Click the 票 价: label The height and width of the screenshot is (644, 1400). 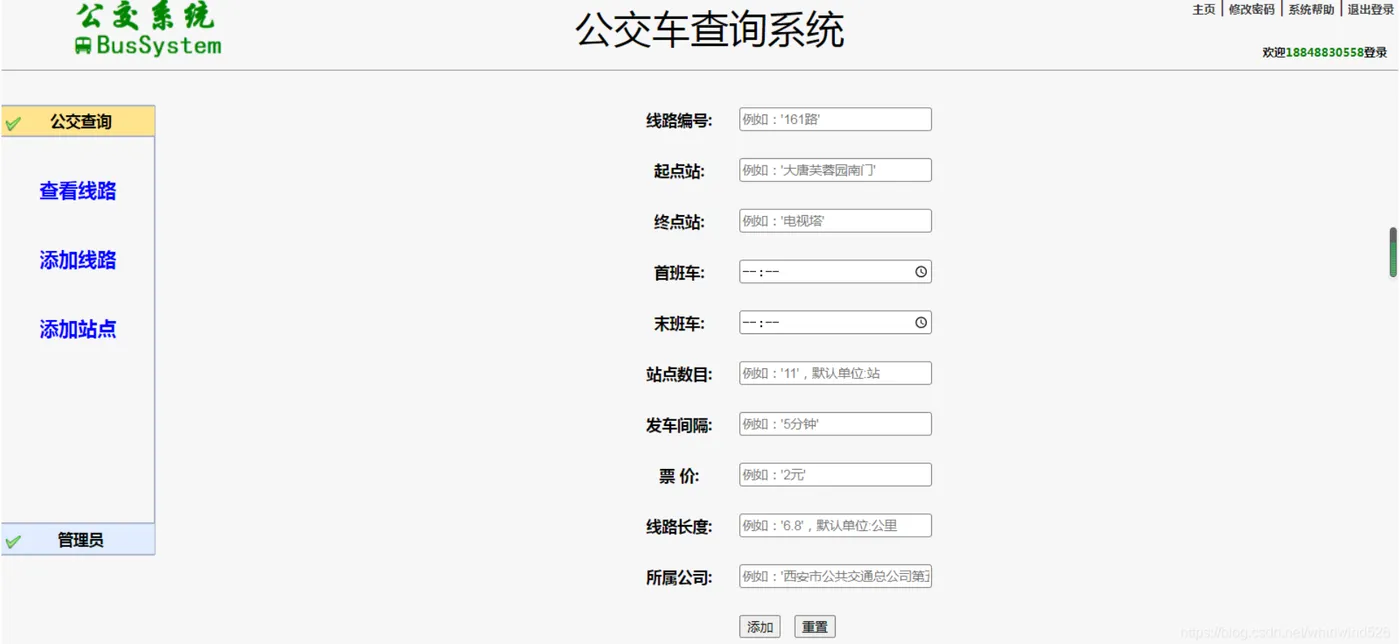click(679, 477)
